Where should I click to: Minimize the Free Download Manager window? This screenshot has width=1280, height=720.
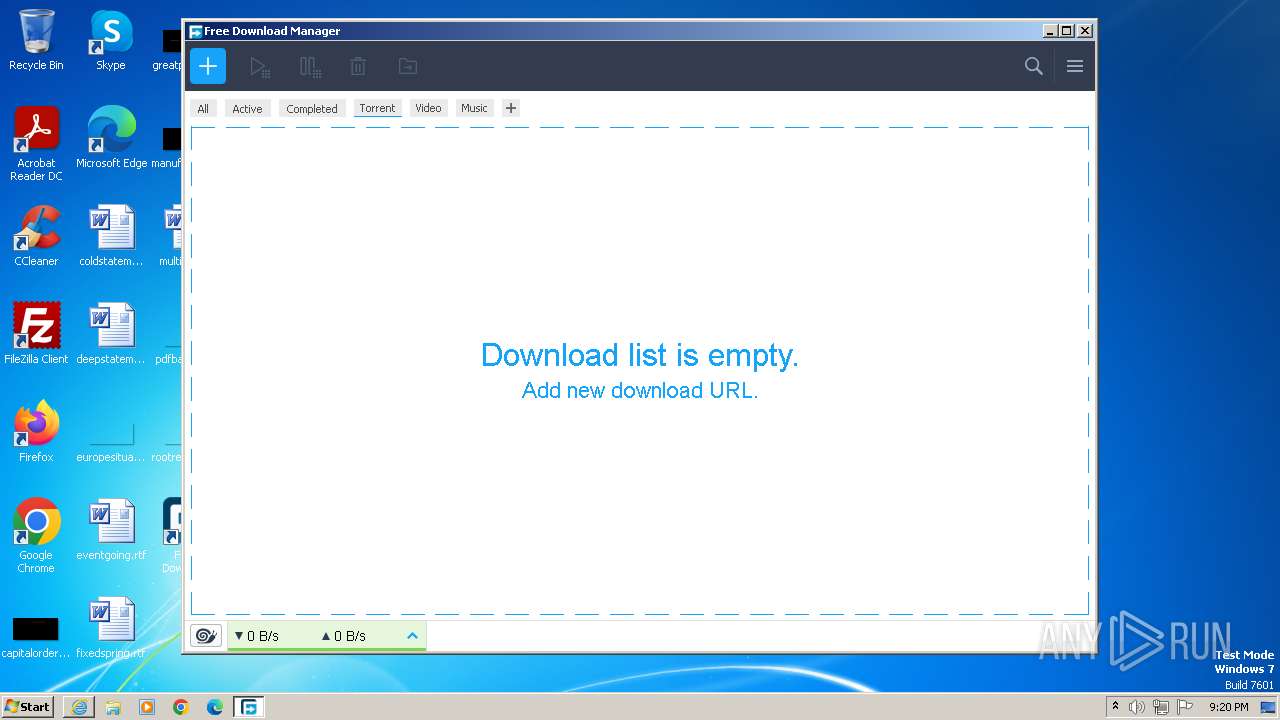pyautogui.click(x=1050, y=31)
